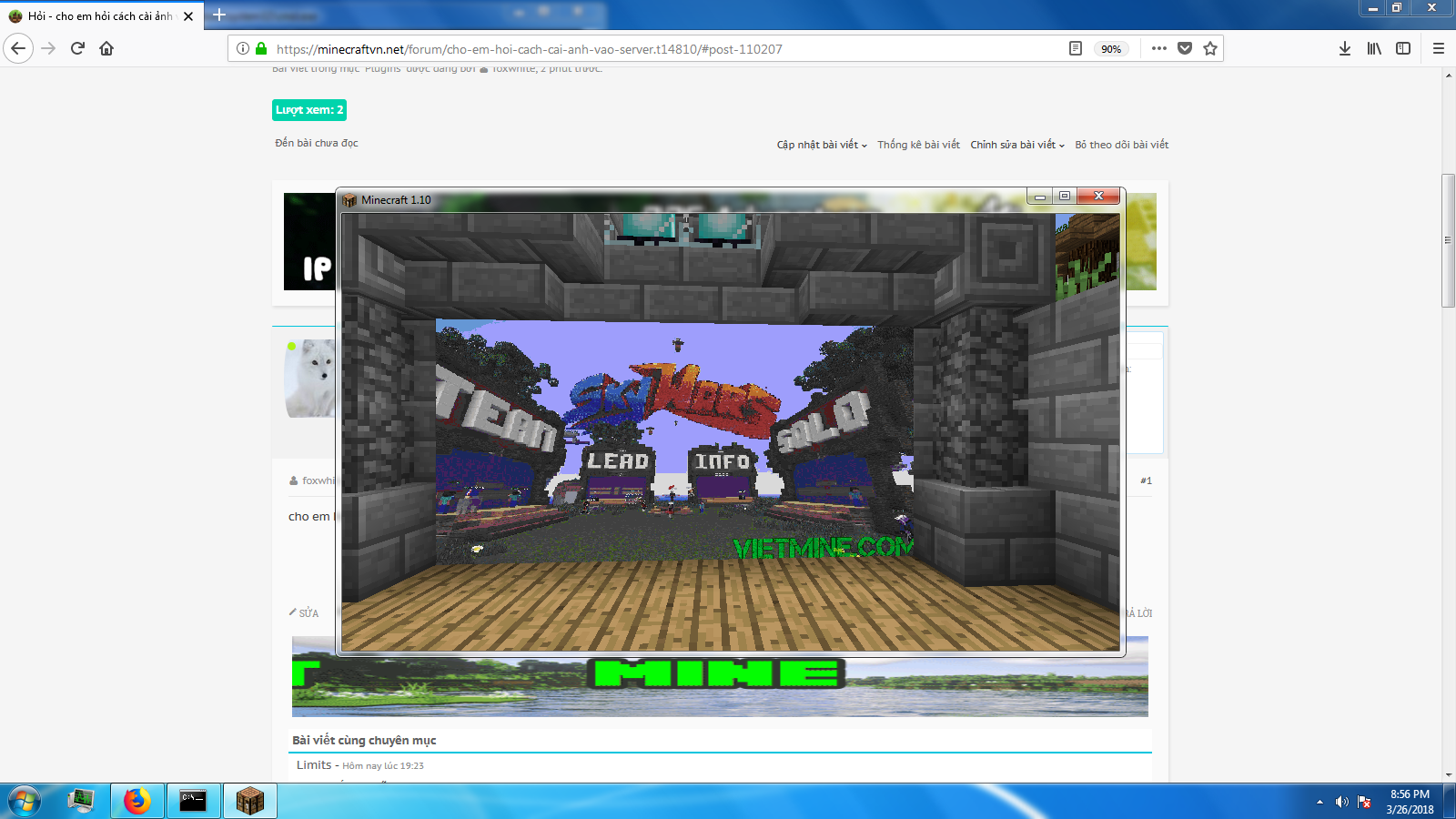Toggle the Firefox sidebar view
Screen dimensions: 1456x819
pos(1402,48)
